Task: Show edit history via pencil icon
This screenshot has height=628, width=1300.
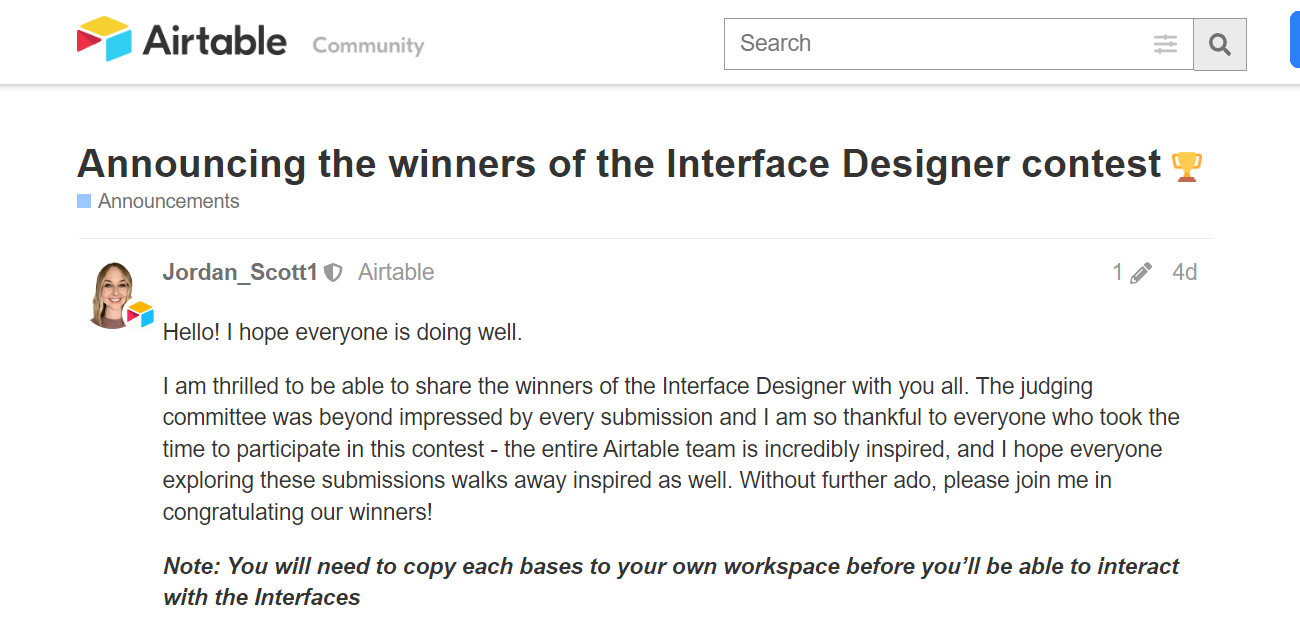Action: [1141, 273]
